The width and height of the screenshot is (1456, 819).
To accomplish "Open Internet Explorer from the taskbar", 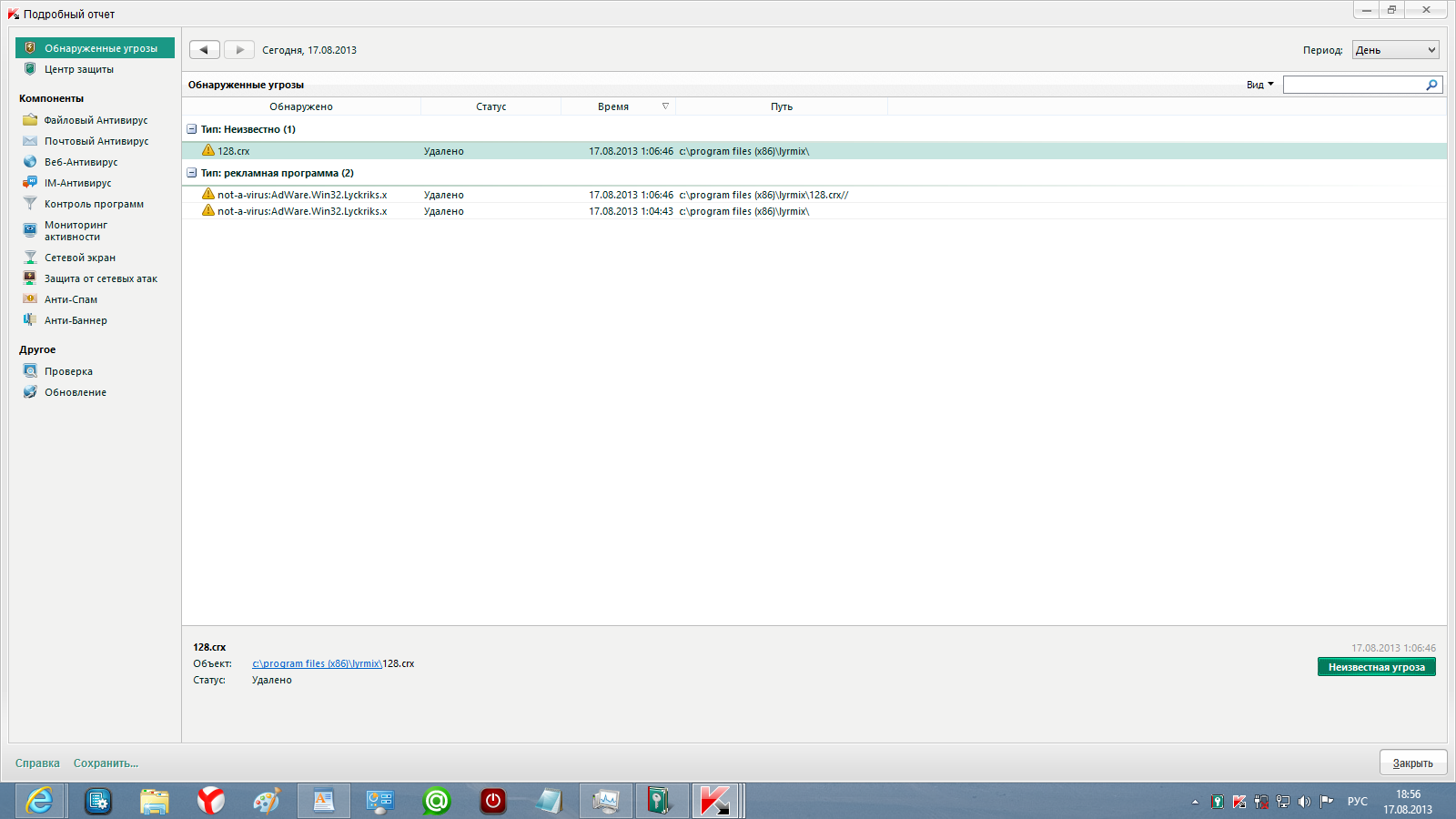I will pos(39,801).
